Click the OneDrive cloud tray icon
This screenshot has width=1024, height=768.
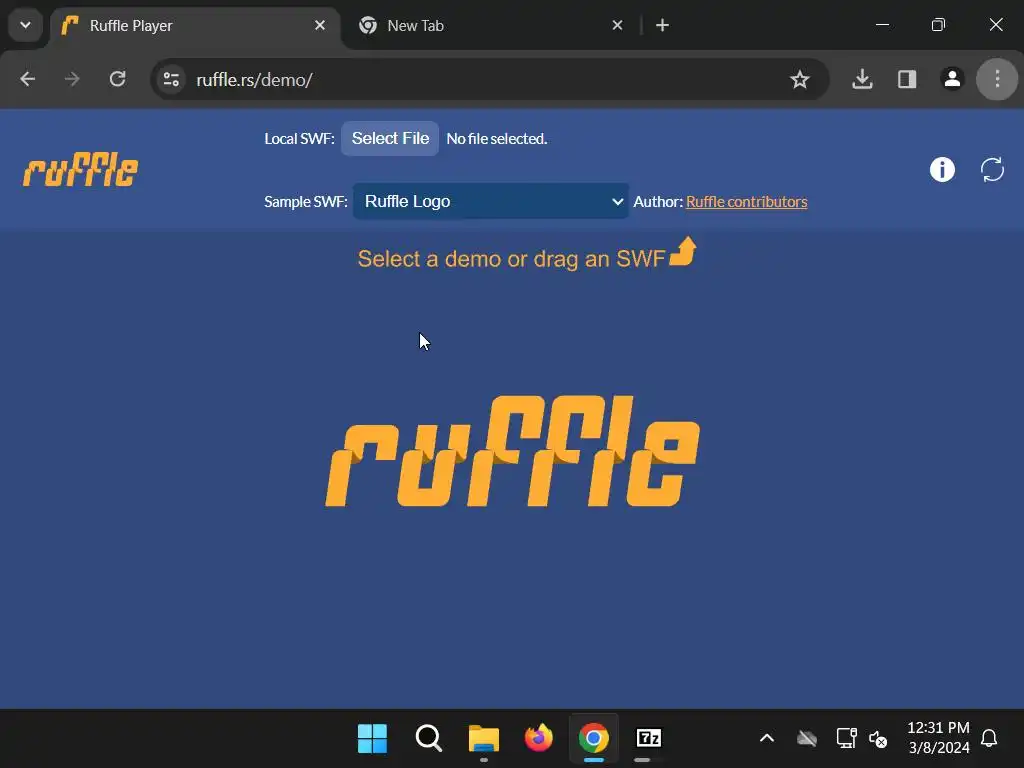807,739
